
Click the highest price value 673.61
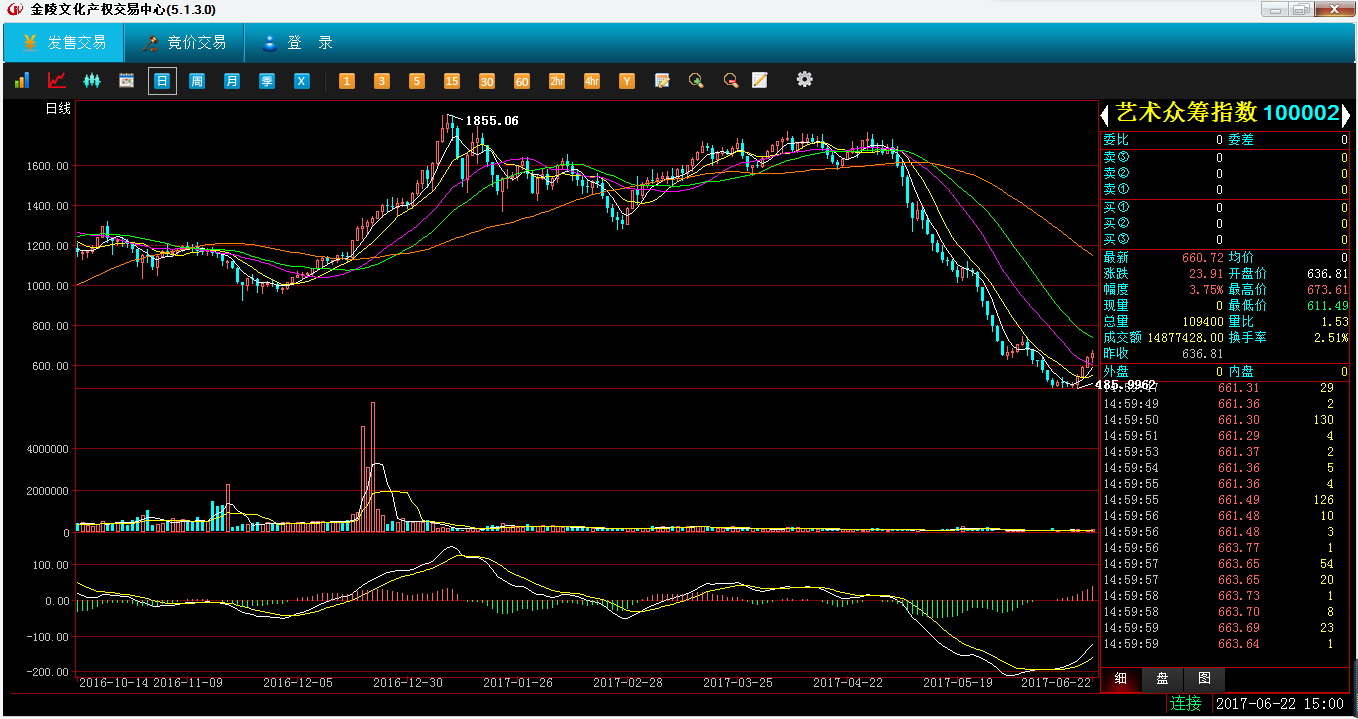[x=1328, y=290]
